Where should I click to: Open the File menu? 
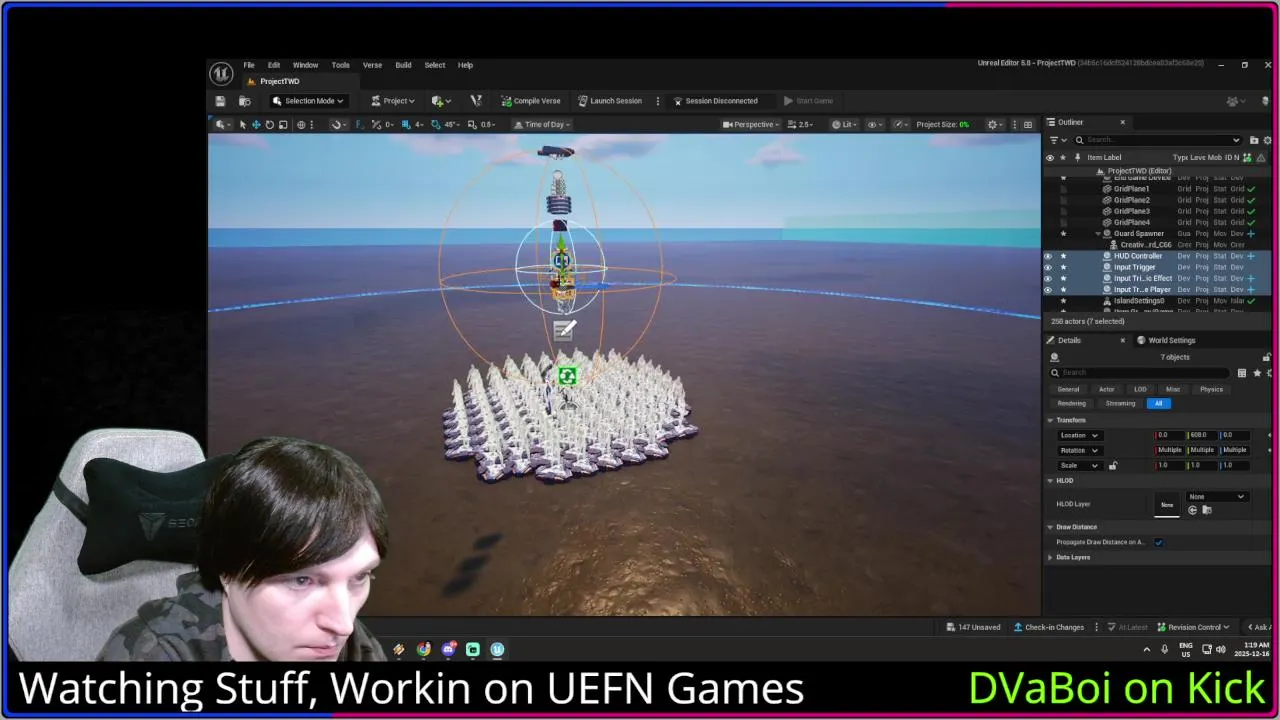point(249,65)
